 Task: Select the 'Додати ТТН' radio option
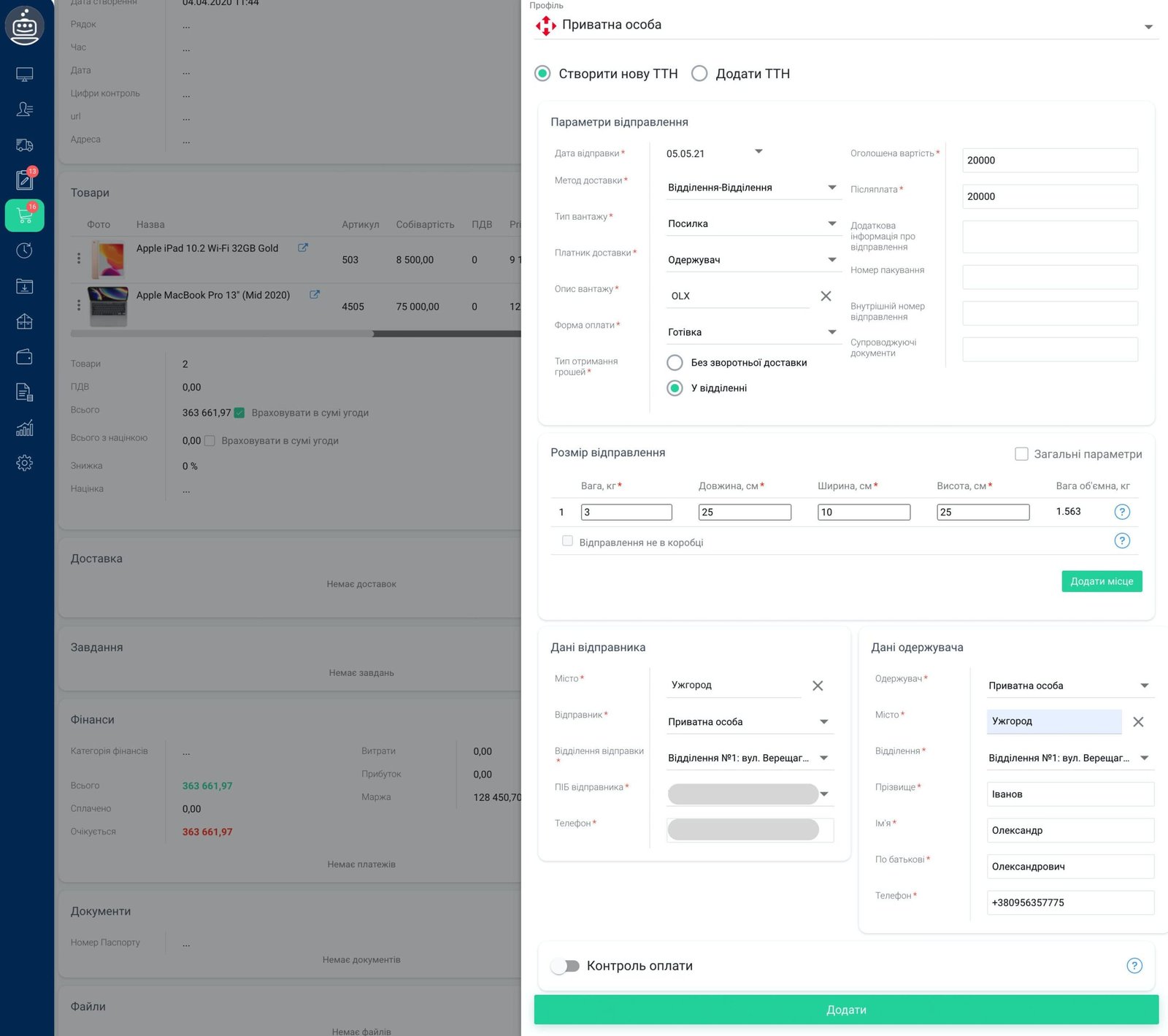point(699,74)
